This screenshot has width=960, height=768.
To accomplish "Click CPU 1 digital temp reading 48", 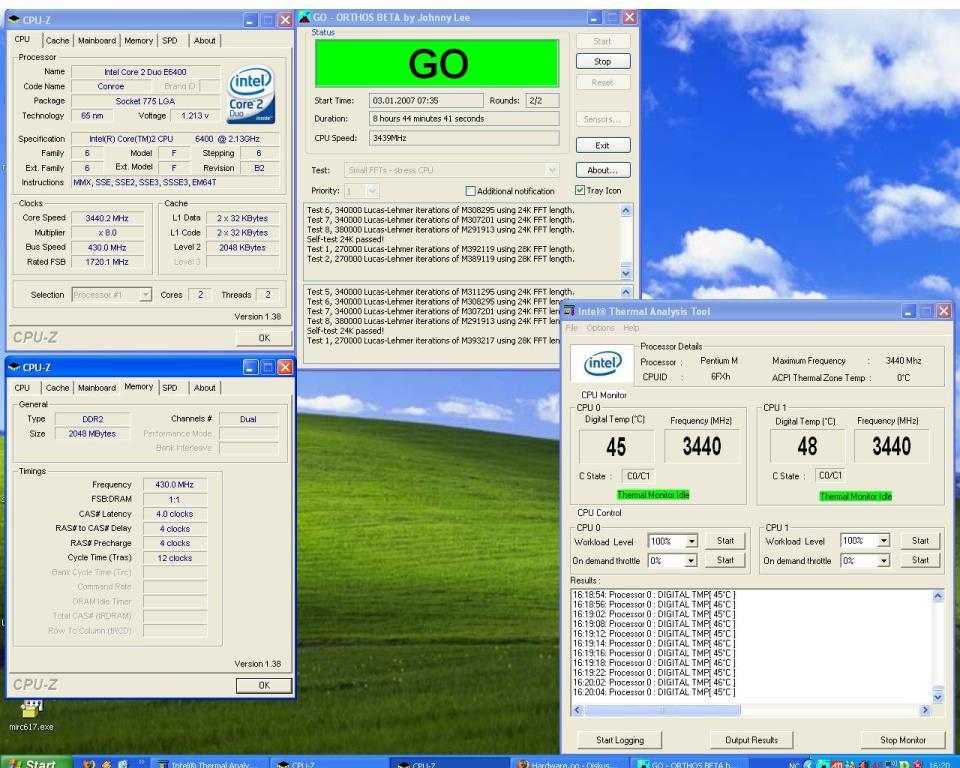I will [807, 446].
